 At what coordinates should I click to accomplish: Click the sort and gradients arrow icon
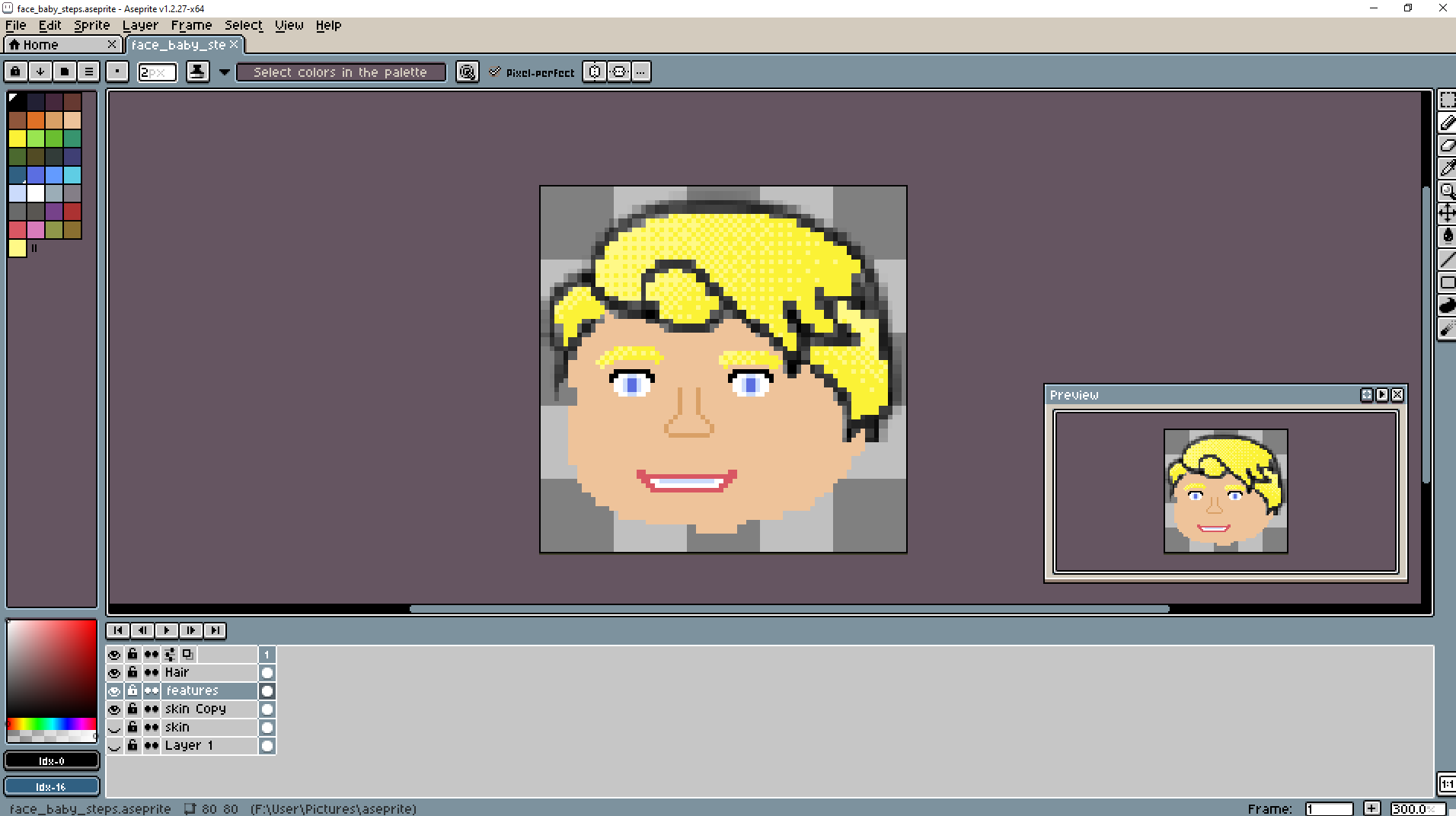[40, 72]
